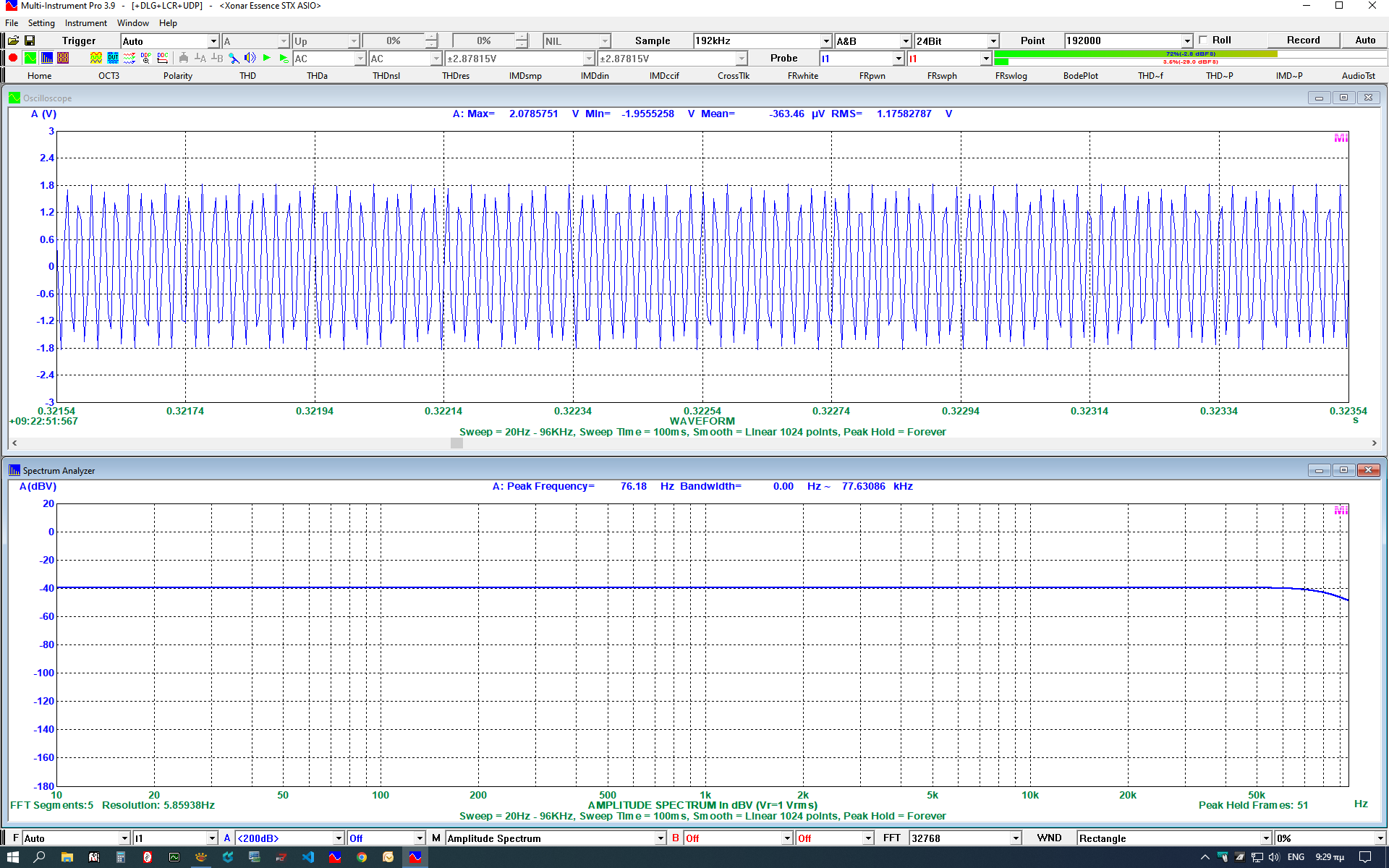
Task: Open the Trigger mode Auto dropdown
Action: click(213, 41)
